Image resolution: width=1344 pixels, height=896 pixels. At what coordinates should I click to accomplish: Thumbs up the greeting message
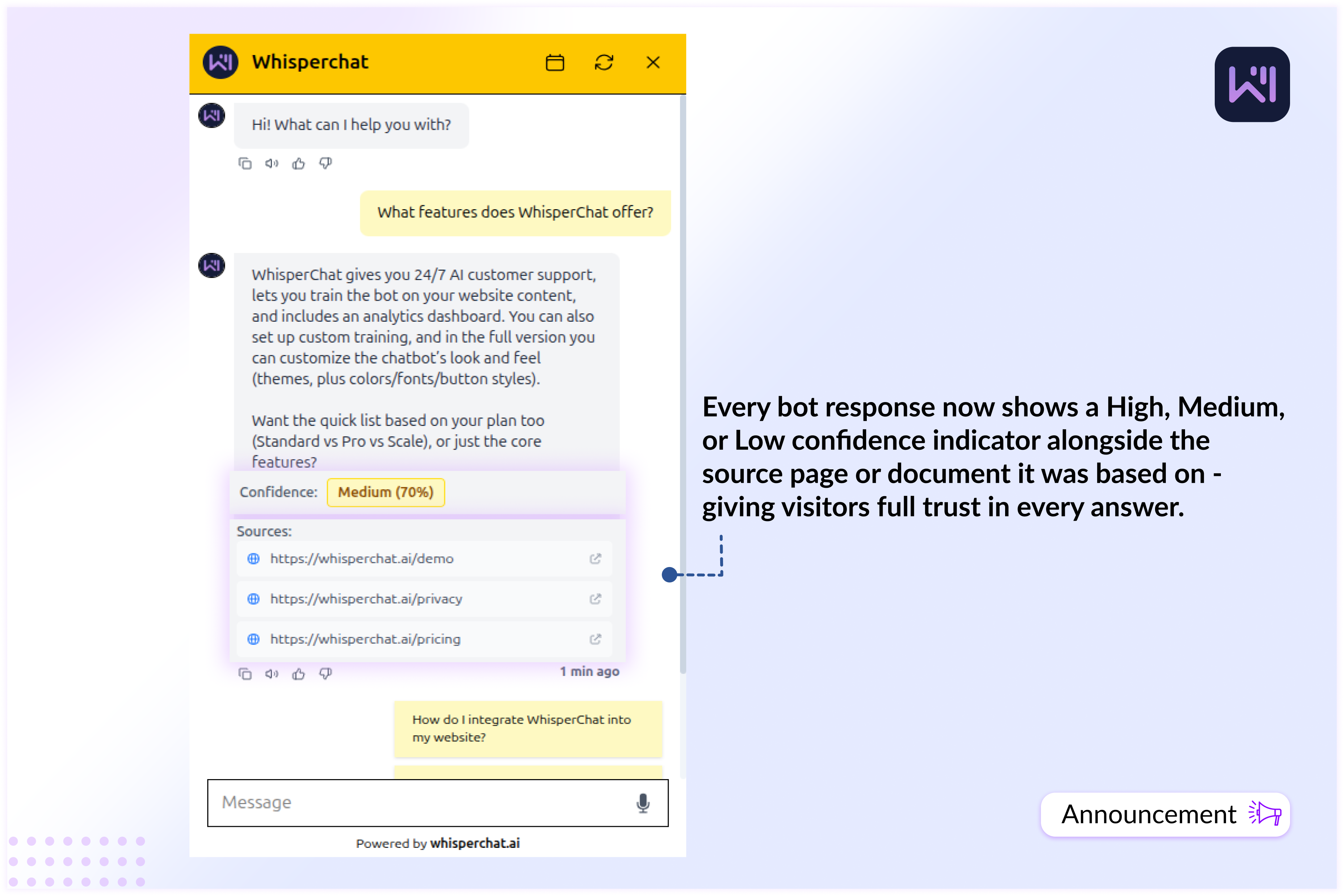298,164
